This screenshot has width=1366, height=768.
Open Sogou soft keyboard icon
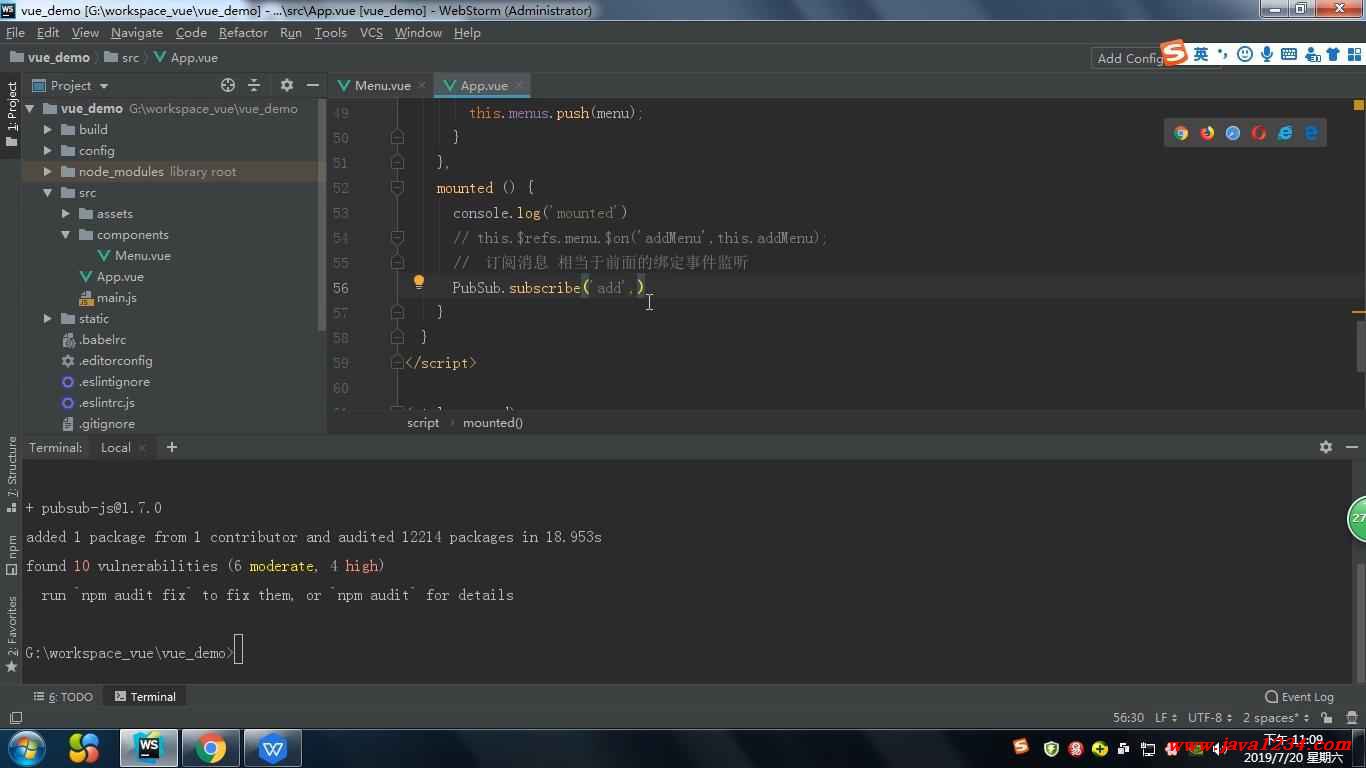click(1289, 54)
